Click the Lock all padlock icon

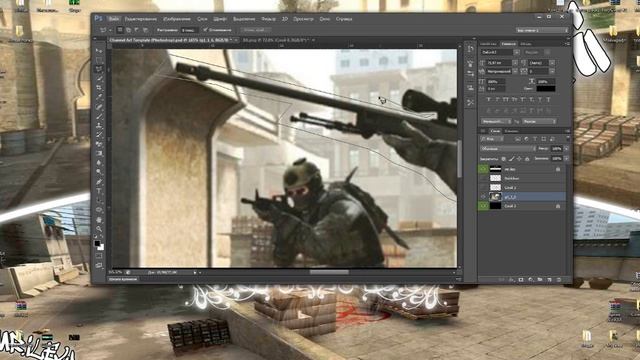(x=527, y=158)
